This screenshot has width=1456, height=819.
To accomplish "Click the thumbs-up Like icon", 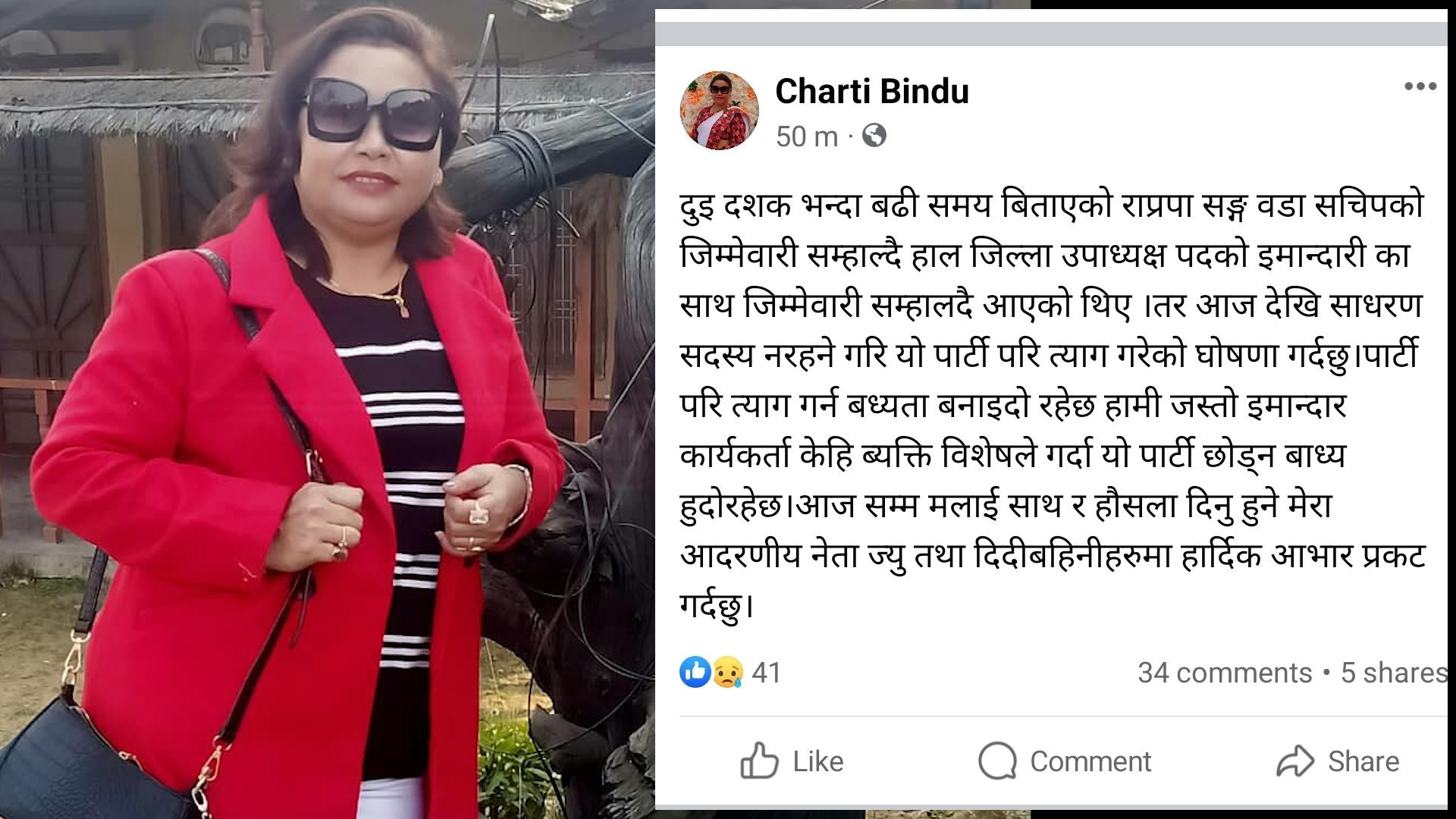I will pyautogui.click(x=759, y=761).
